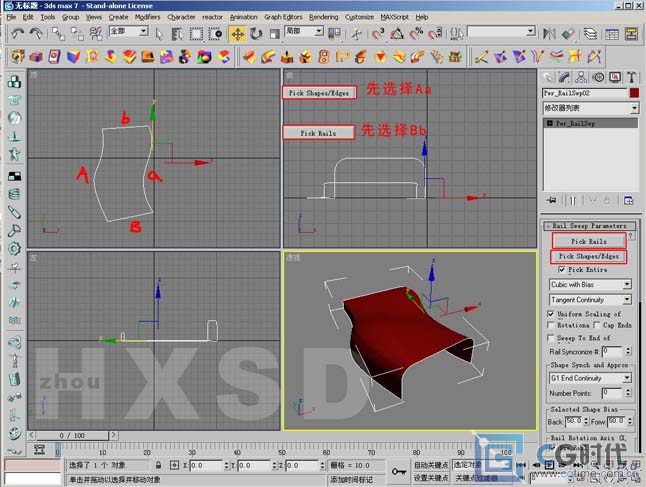Open the 修改器列表 modifier list dropdown

click(590, 108)
